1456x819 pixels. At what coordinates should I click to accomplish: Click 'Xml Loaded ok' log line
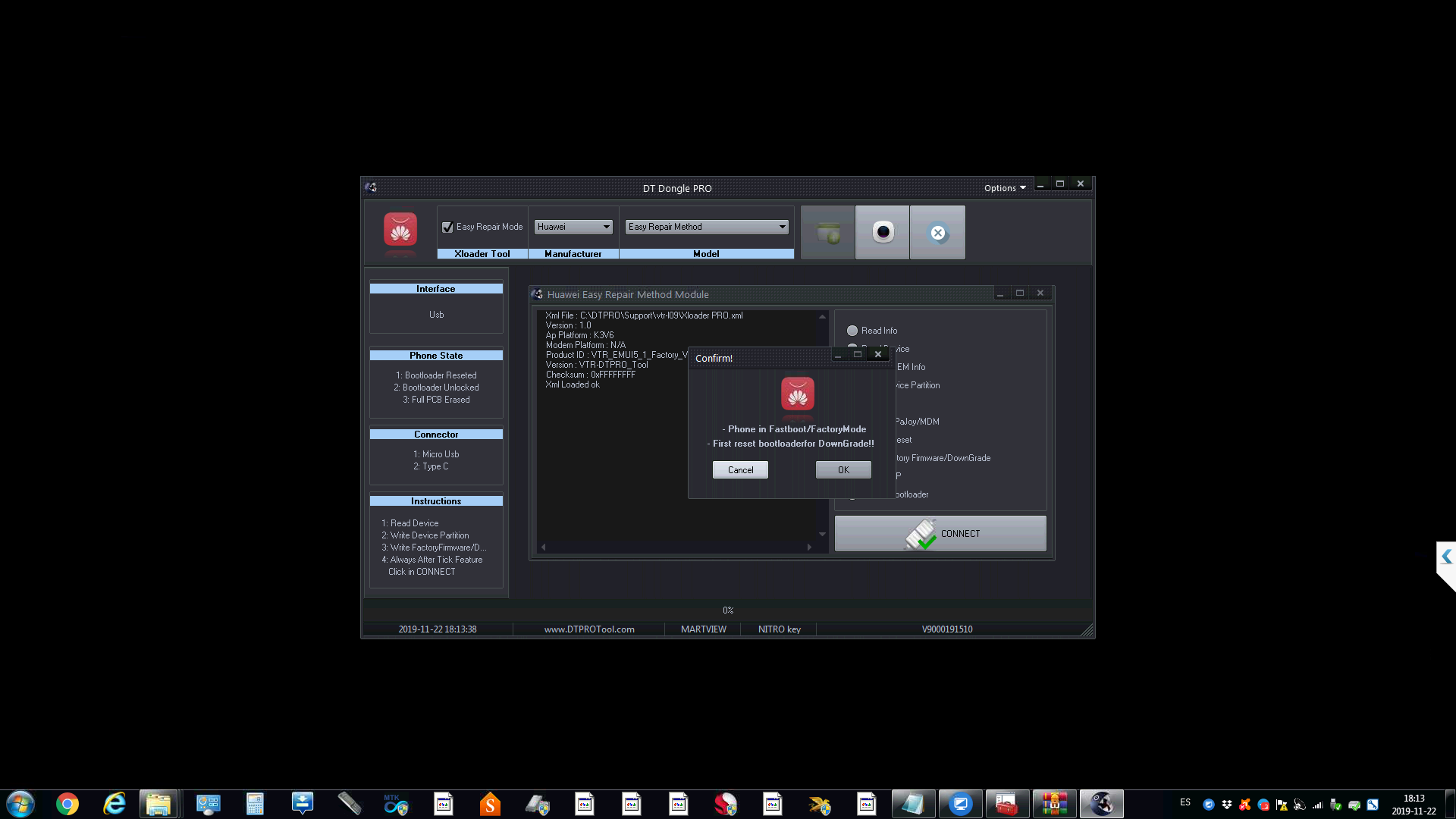[x=573, y=384]
